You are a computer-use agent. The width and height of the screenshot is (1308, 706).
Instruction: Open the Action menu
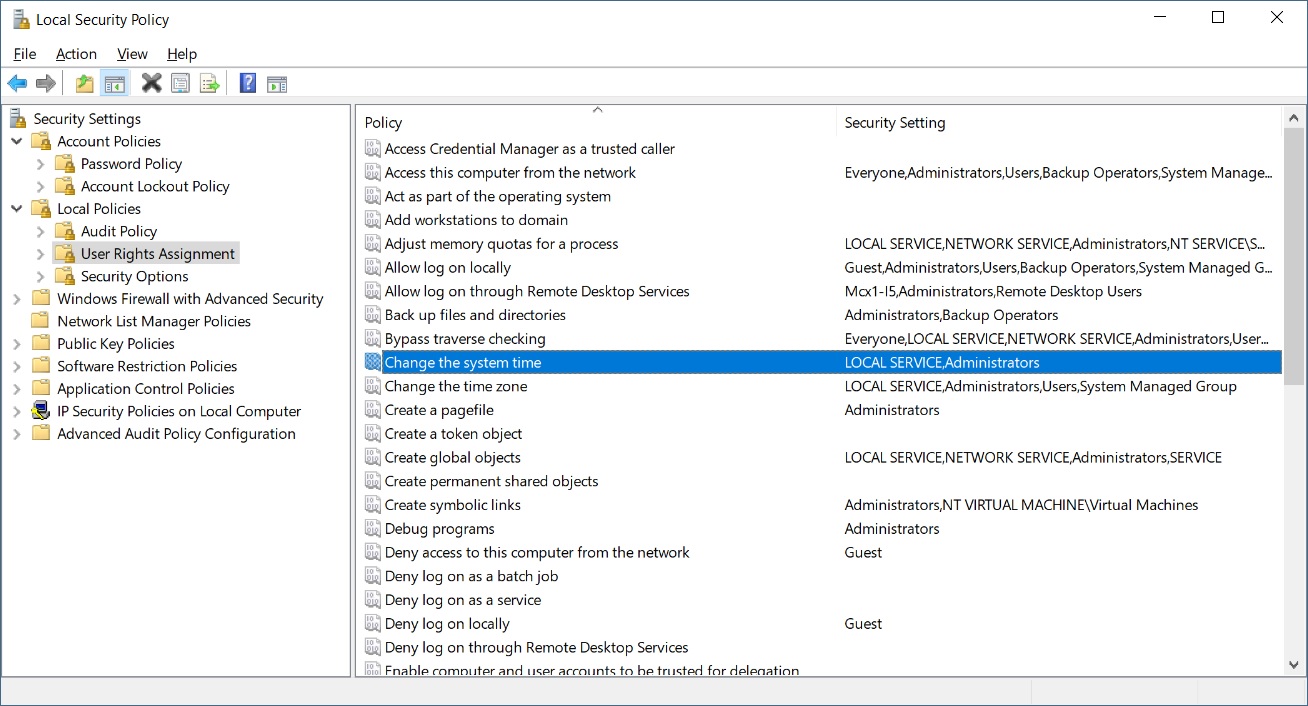point(76,54)
